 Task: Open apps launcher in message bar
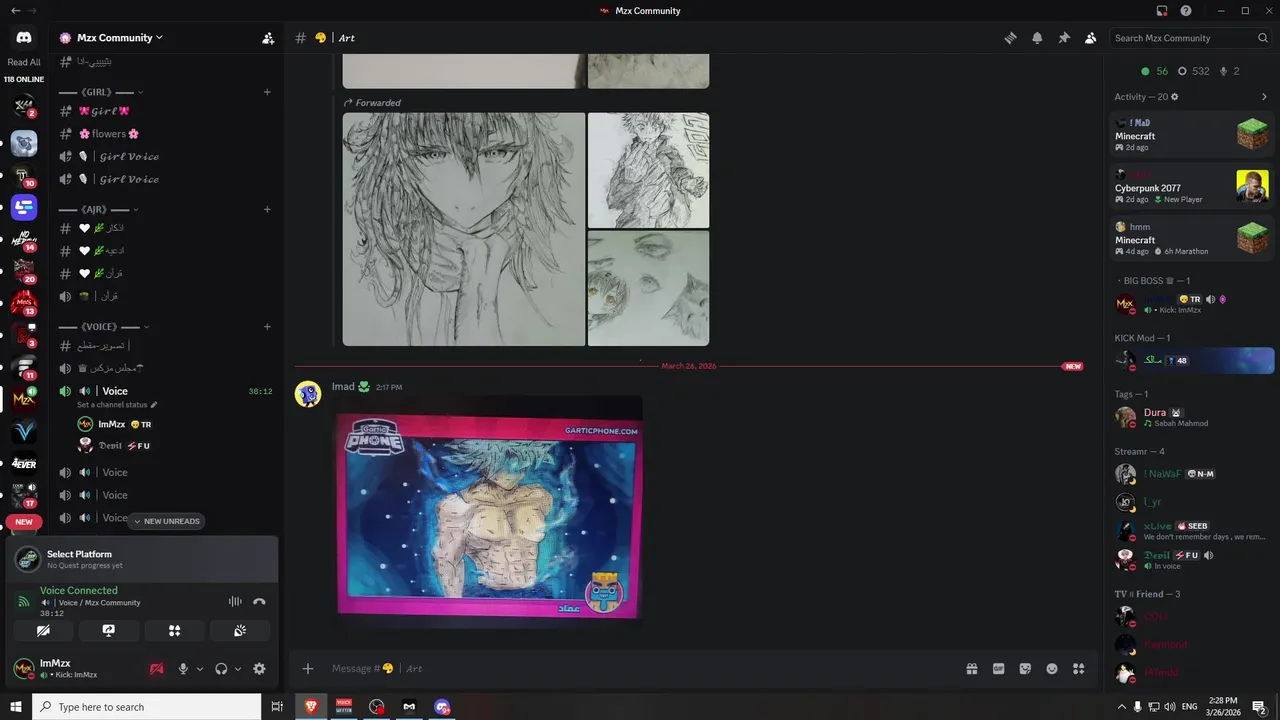[1078, 668]
